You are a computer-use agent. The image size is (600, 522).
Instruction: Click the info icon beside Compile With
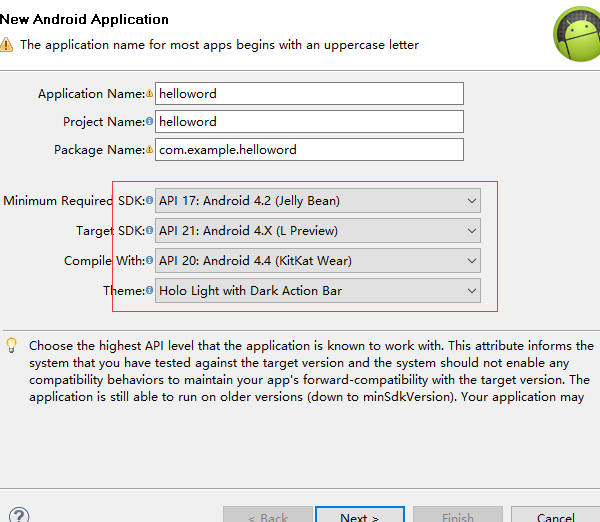pos(149,260)
